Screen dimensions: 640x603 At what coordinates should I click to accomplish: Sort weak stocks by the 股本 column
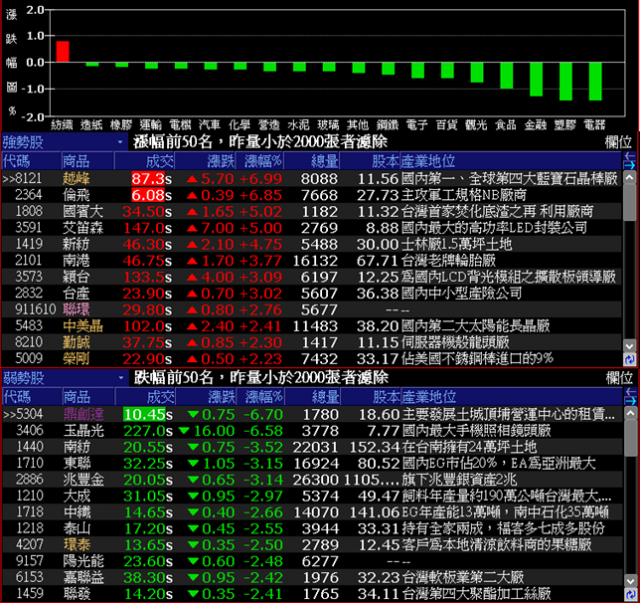[371, 397]
